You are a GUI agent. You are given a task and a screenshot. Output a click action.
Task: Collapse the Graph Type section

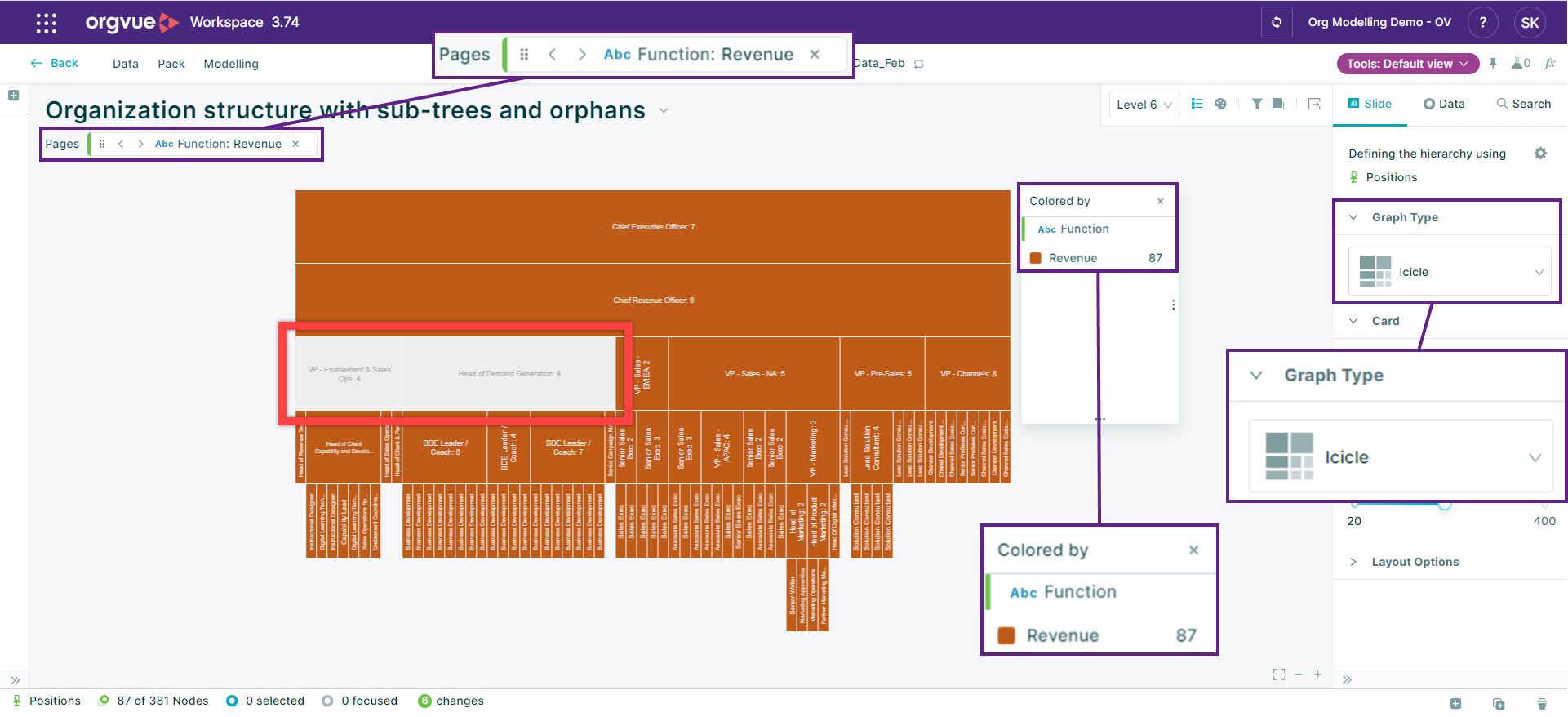click(x=1354, y=217)
